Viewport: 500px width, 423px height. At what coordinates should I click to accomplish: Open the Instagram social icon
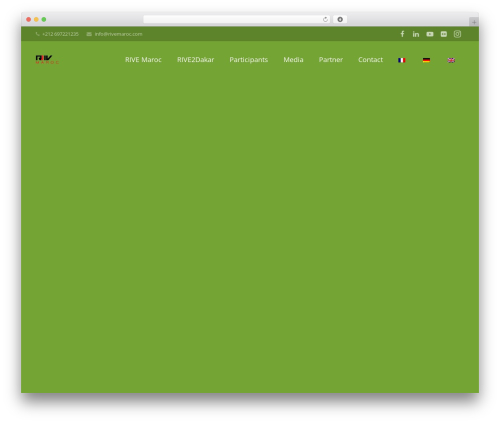pyautogui.click(x=457, y=34)
